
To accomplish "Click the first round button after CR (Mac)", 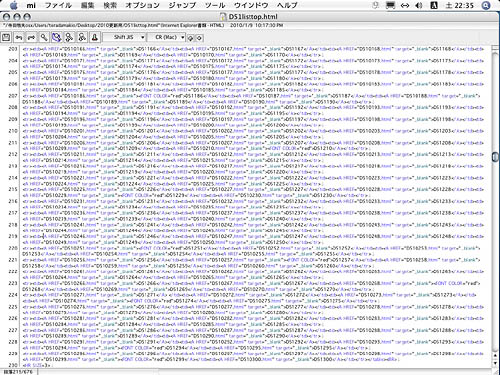I will [x=190, y=38].
